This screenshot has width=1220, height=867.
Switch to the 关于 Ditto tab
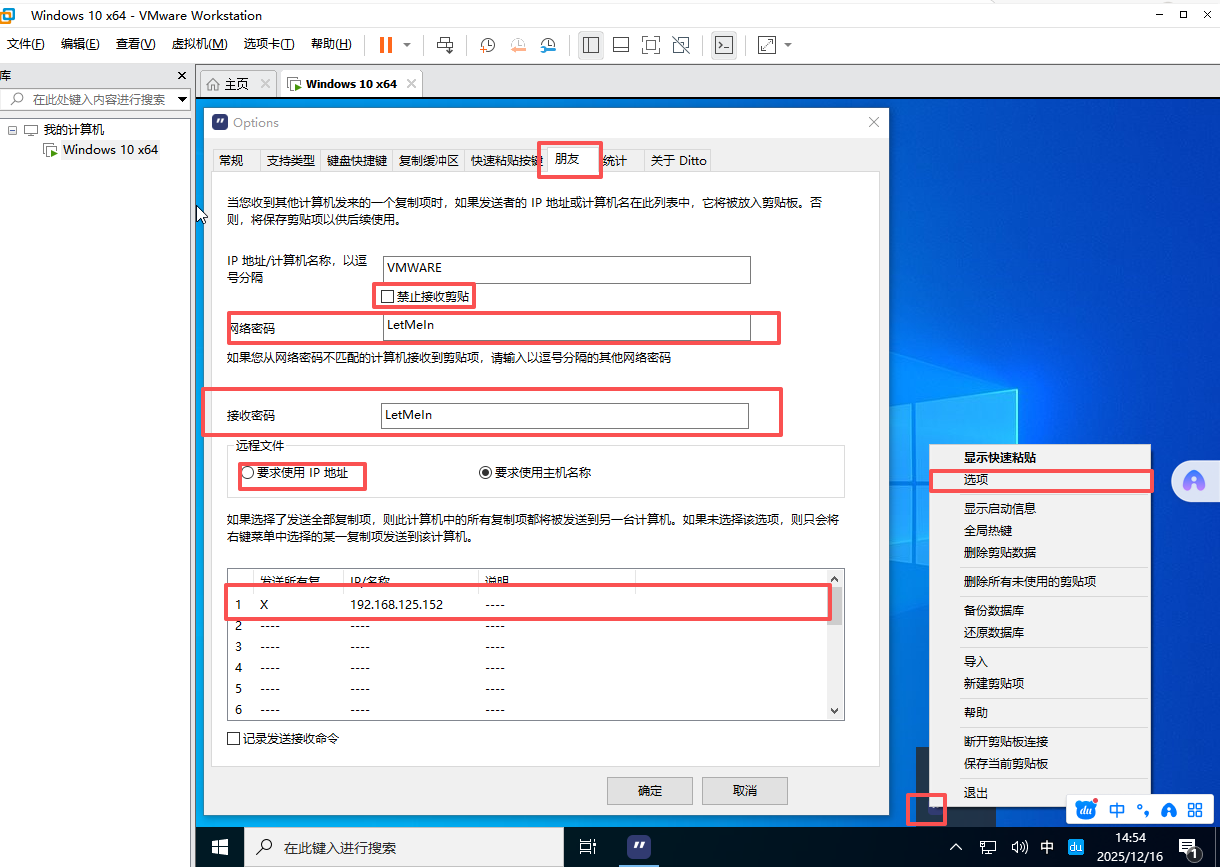point(678,160)
